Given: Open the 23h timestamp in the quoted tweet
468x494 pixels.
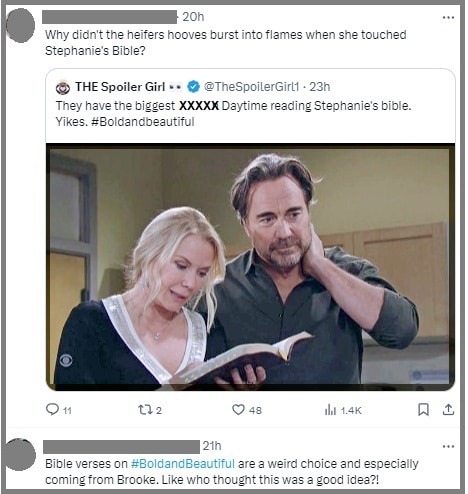Looking at the screenshot, I should click(x=320, y=87).
